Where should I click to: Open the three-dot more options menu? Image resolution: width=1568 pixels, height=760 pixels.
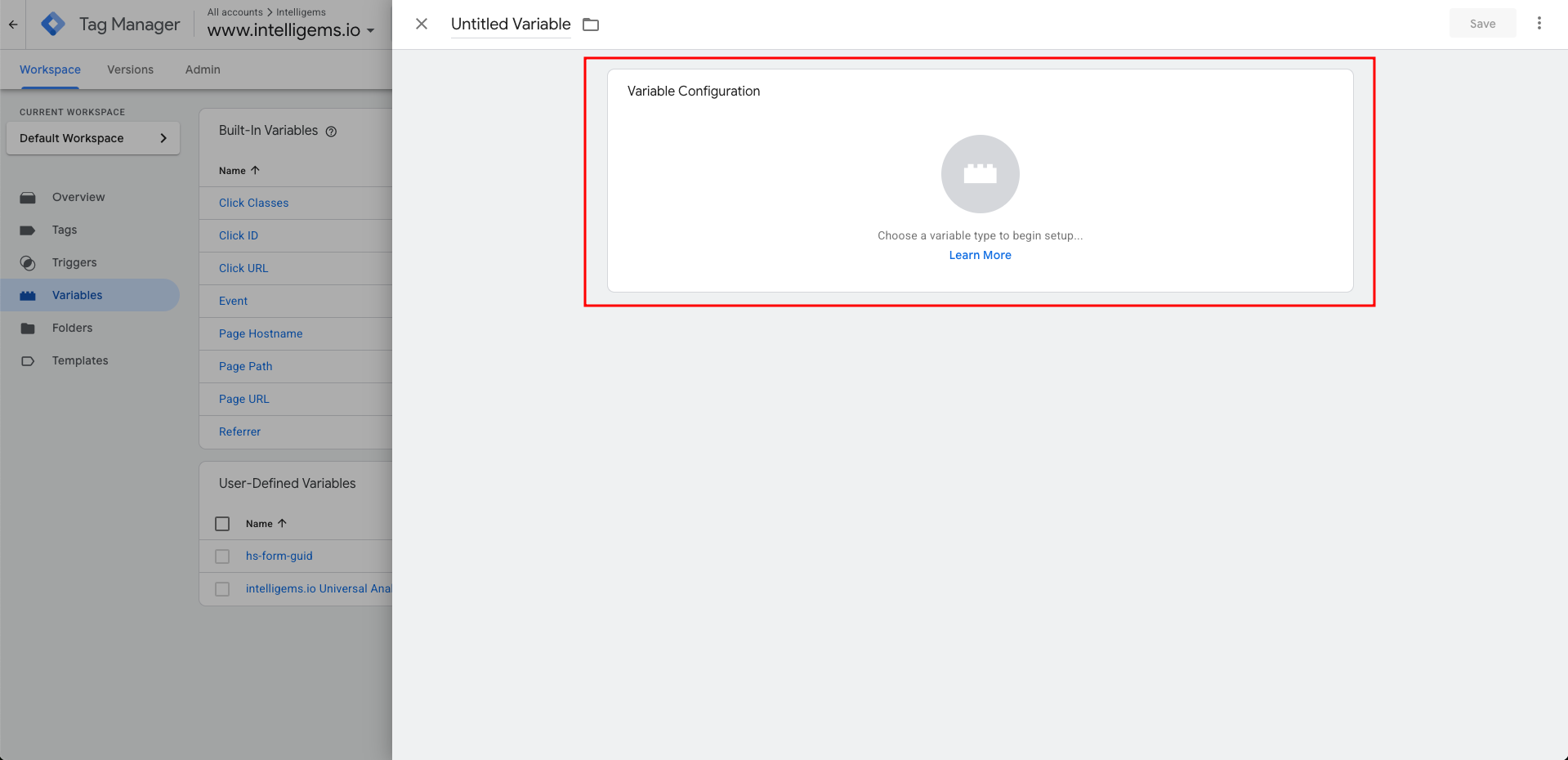(x=1539, y=24)
